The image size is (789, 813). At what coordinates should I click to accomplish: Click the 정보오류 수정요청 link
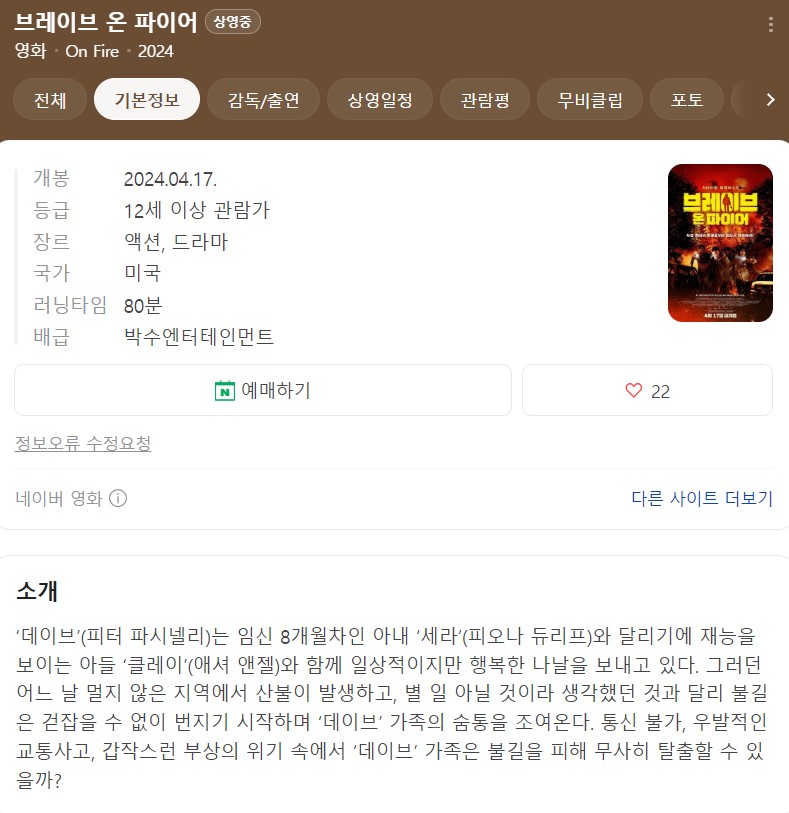[x=83, y=443]
